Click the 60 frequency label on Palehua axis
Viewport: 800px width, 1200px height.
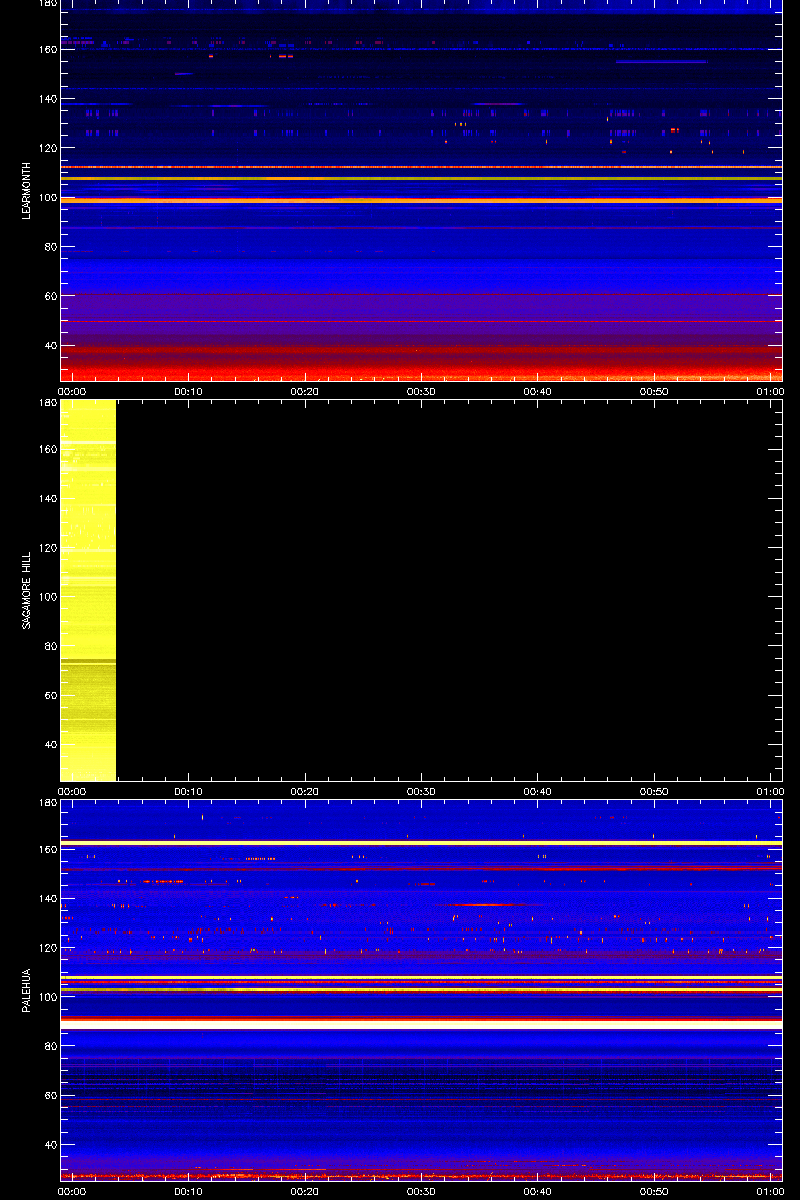pos(49,1096)
